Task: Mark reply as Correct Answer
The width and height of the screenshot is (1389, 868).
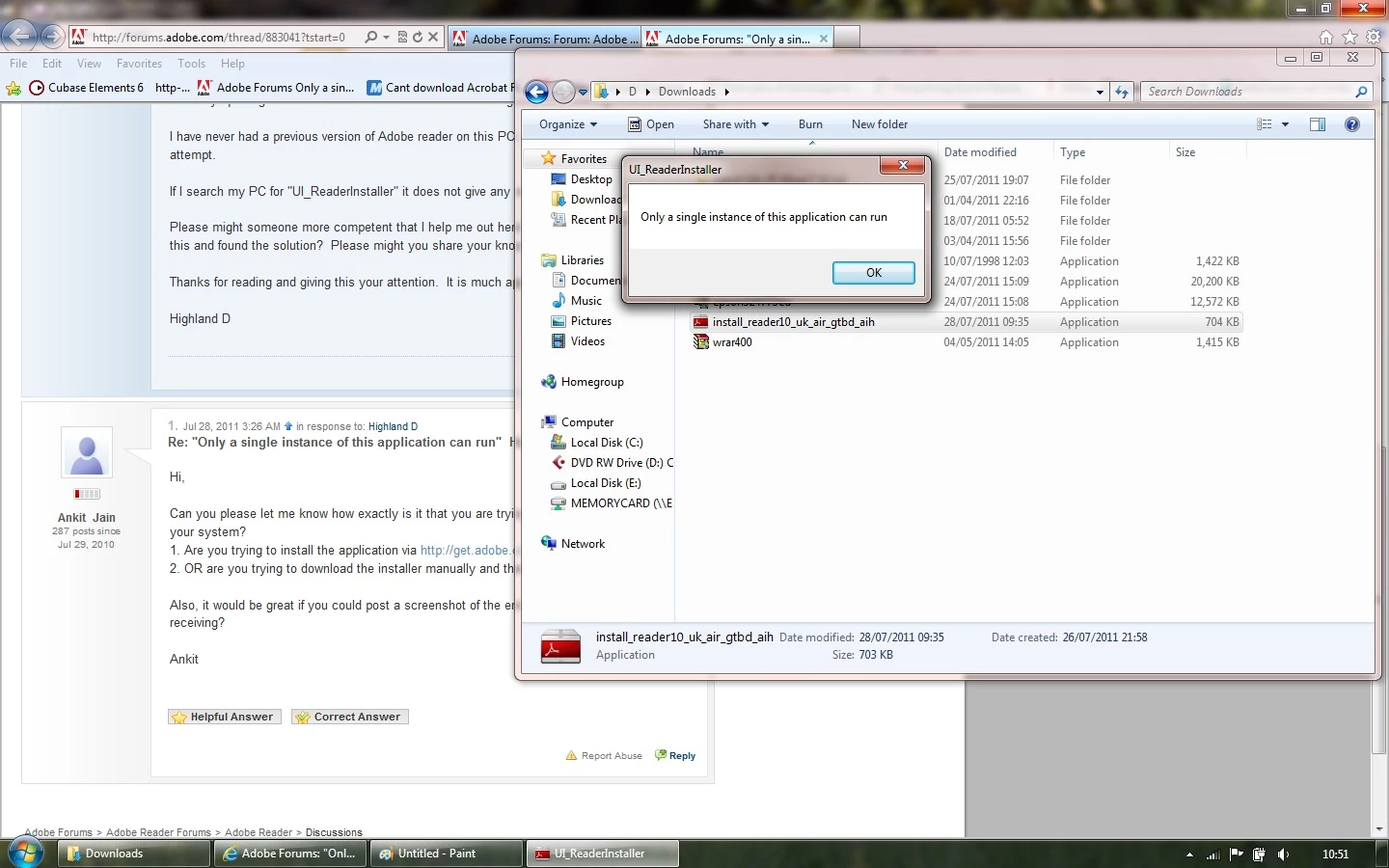Action: [x=349, y=717]
